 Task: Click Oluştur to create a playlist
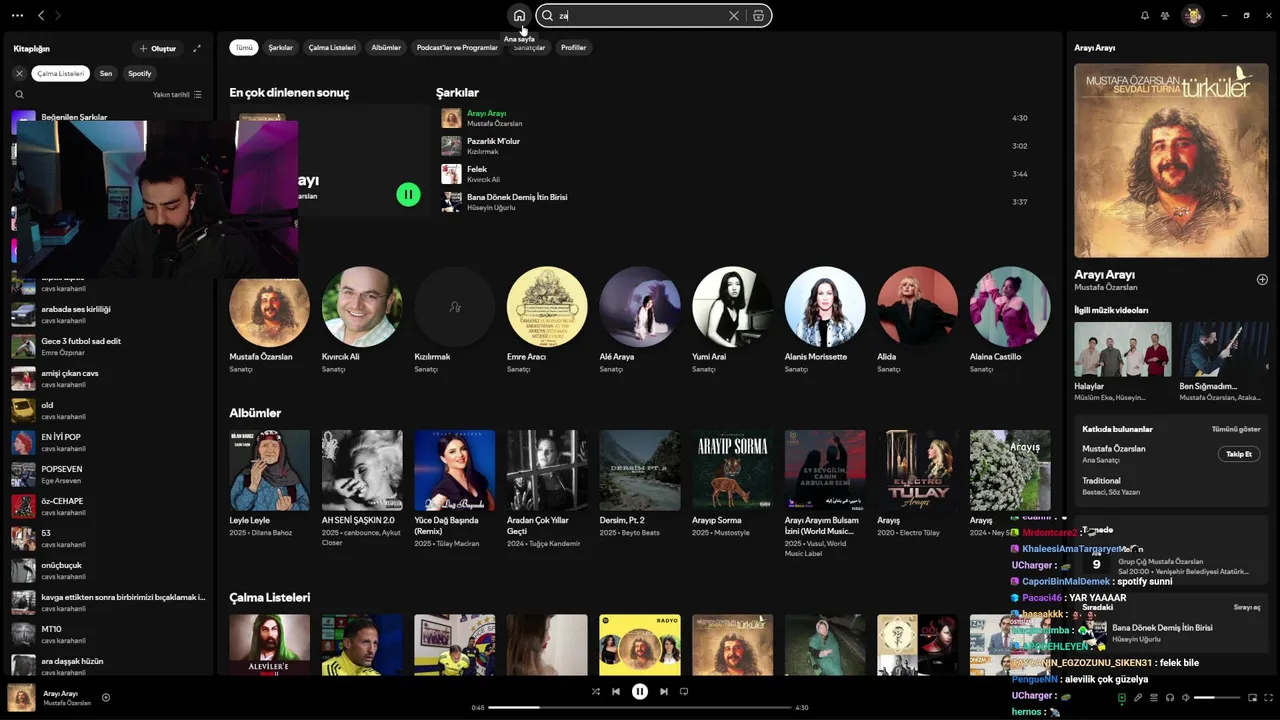coord(158,48)
